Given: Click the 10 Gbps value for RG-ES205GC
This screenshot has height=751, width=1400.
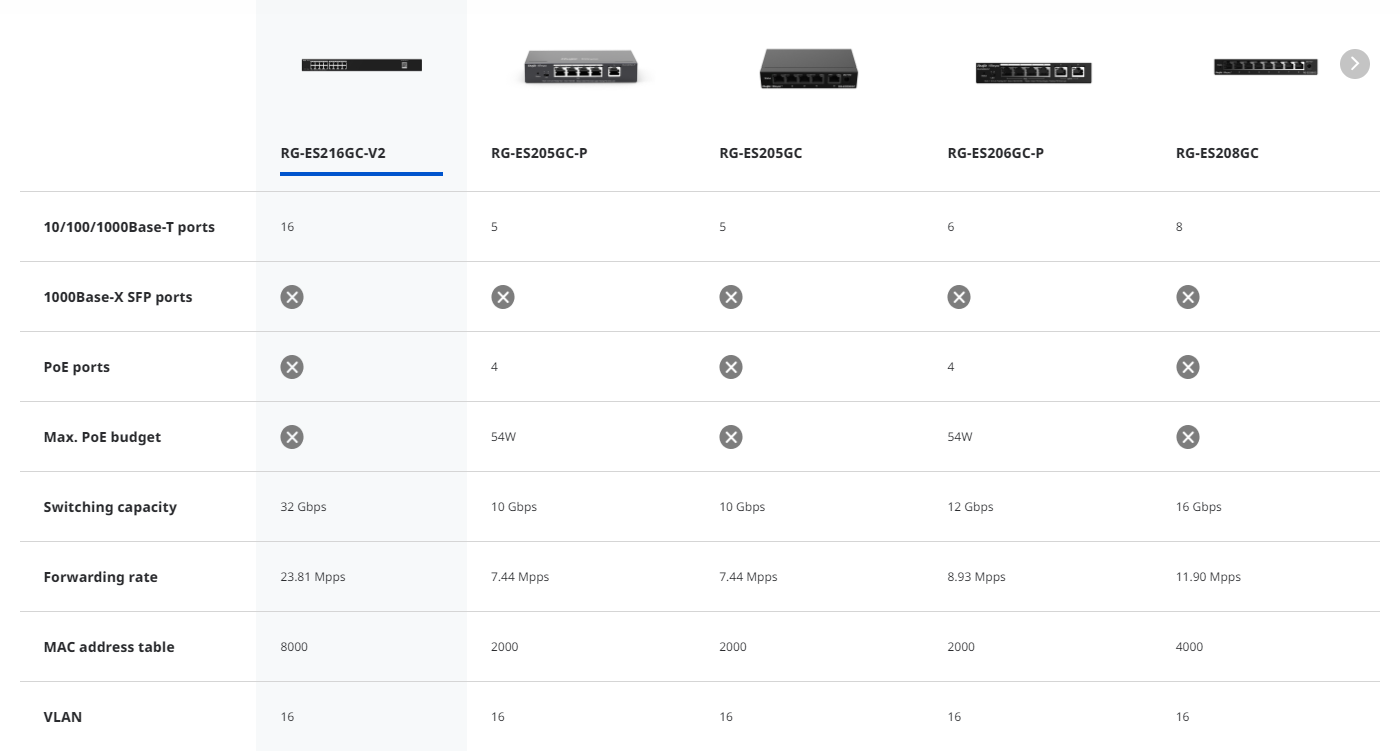Looking at the screenshot, I should (742, 507).
